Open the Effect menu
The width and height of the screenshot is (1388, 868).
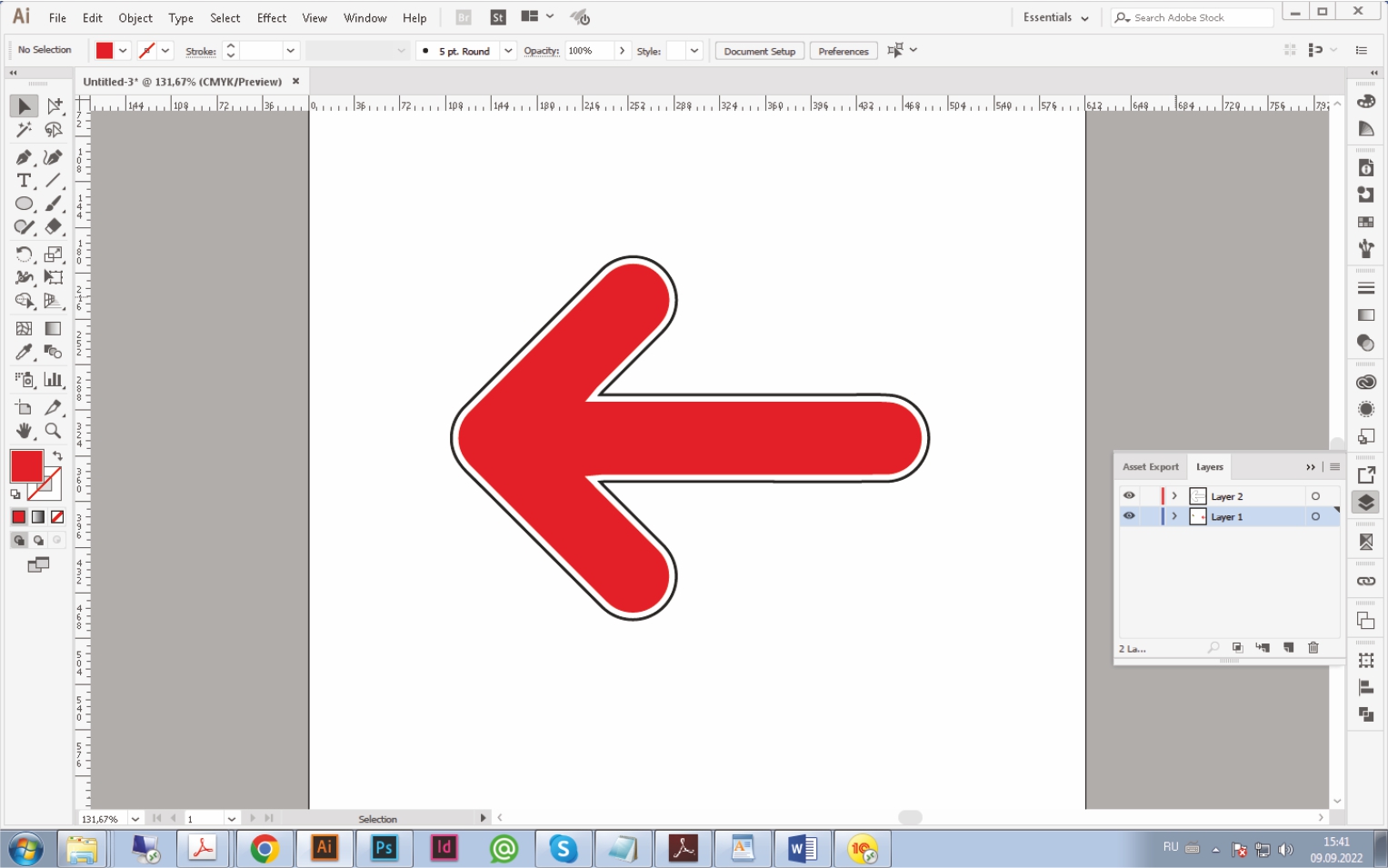pos(271,18)
